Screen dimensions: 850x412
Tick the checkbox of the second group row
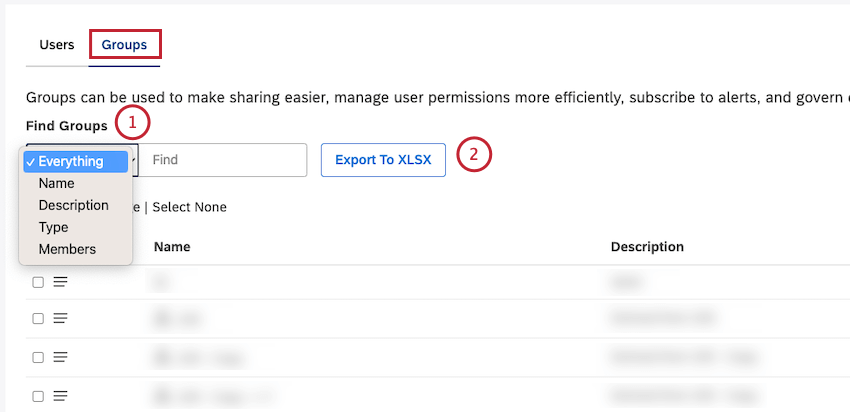38,319
